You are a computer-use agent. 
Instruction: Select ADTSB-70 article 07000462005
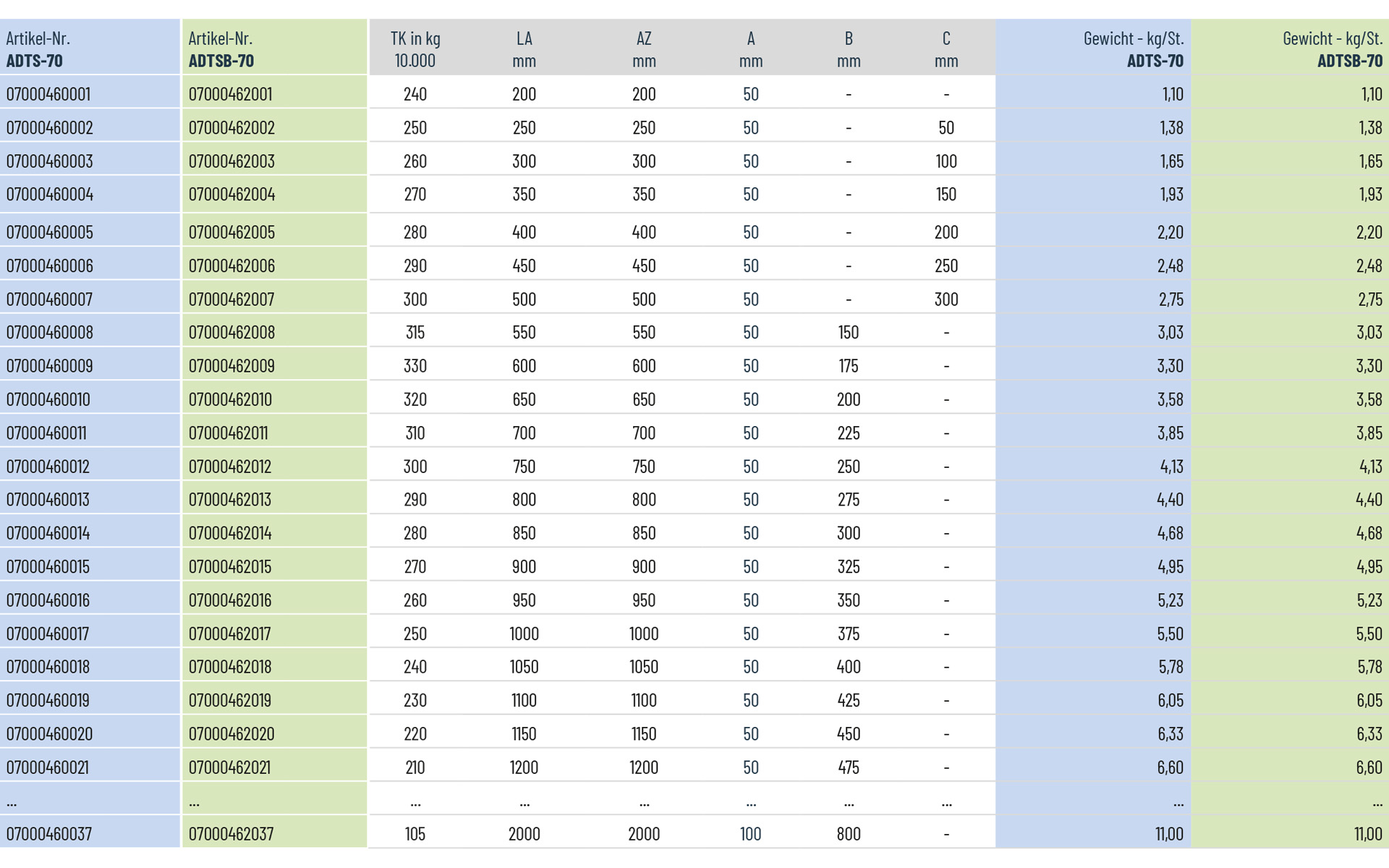click(231, 232)
